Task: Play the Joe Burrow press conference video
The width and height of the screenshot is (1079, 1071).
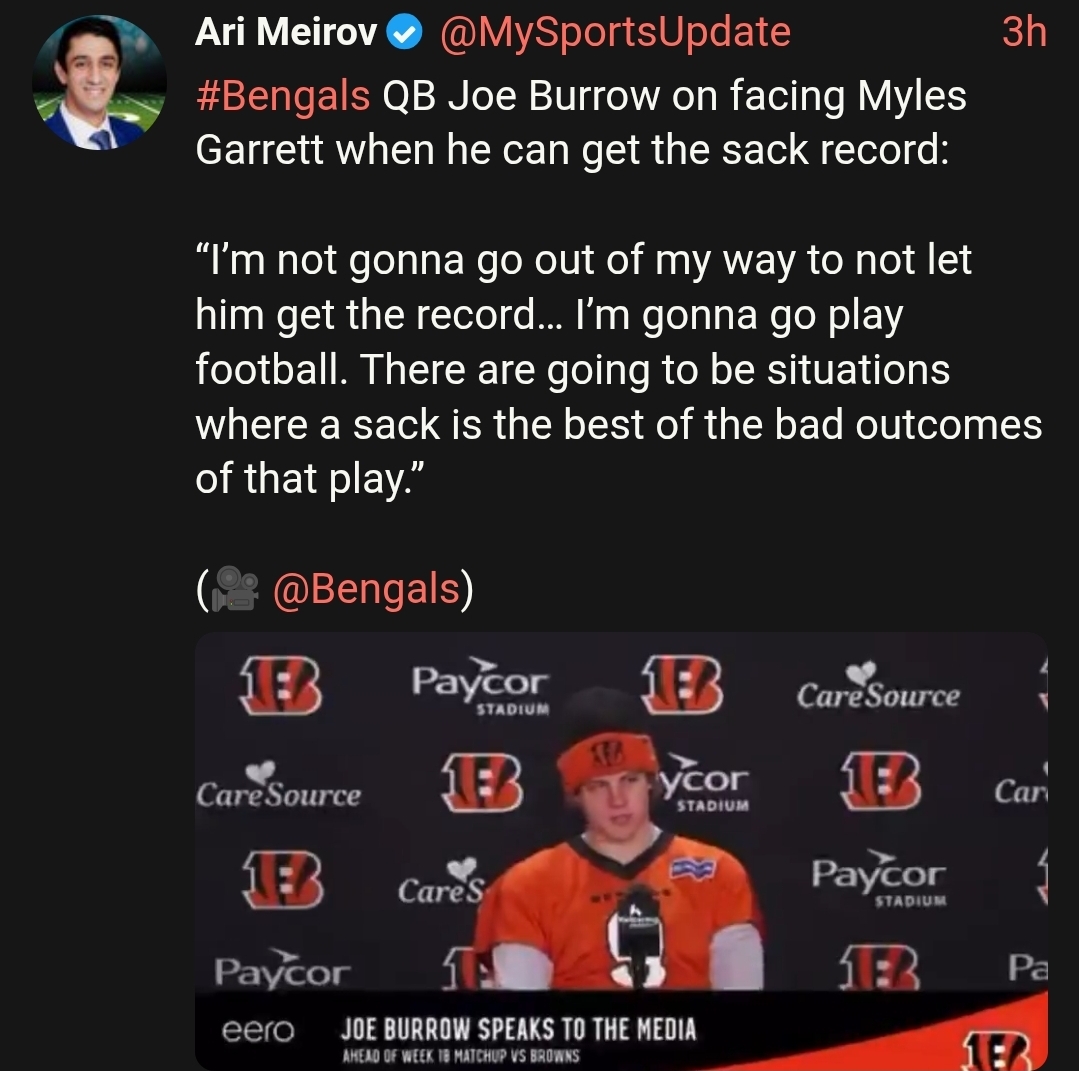Action: pyautogui.click(x=621, y=851)
